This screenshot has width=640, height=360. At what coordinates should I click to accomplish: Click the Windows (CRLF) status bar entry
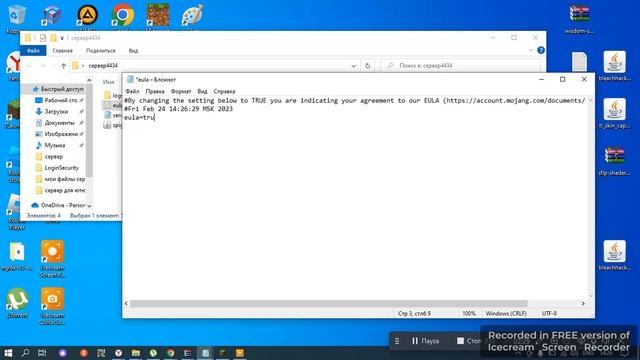506,313
